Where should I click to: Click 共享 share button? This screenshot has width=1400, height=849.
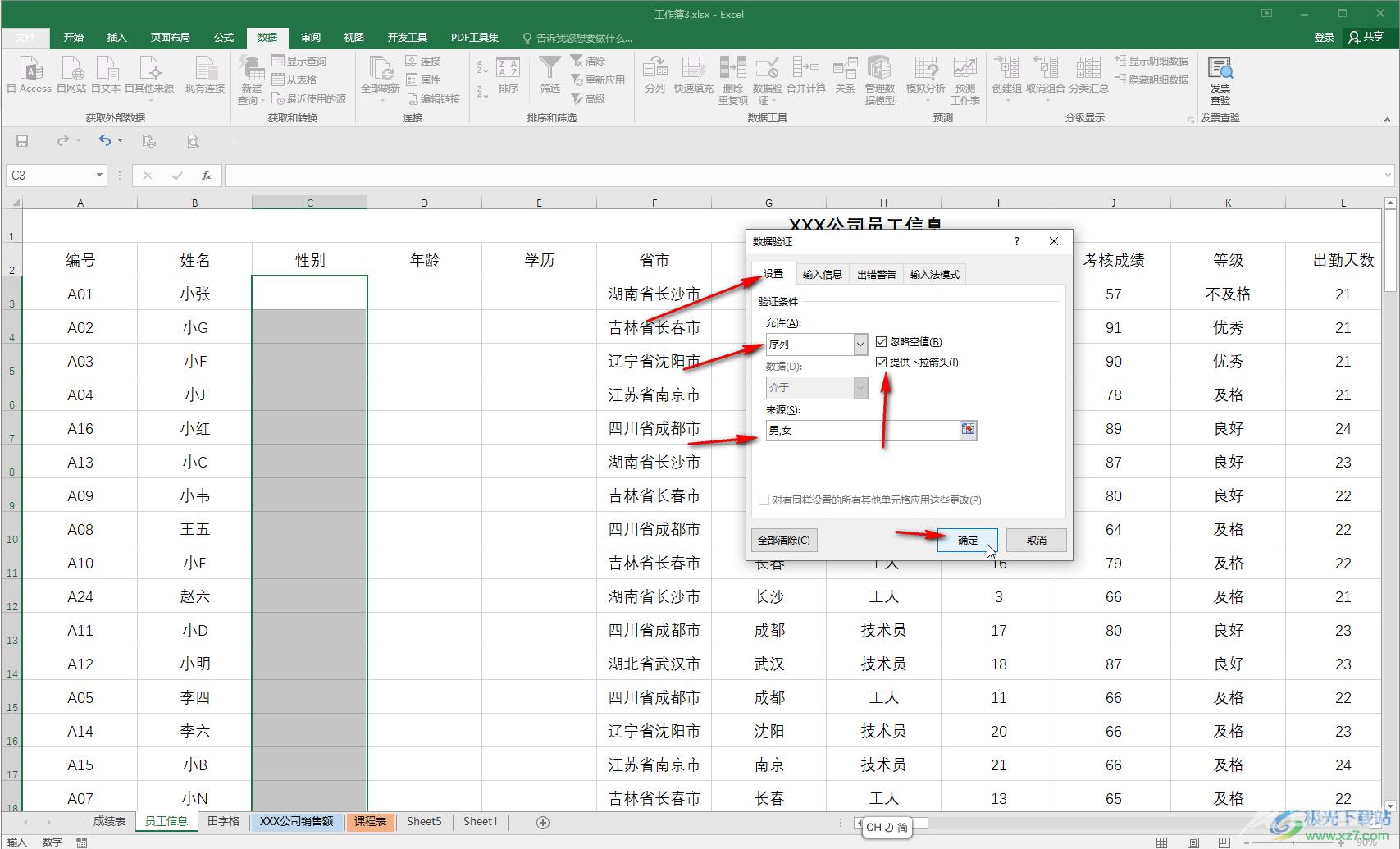coord(1366,38)
